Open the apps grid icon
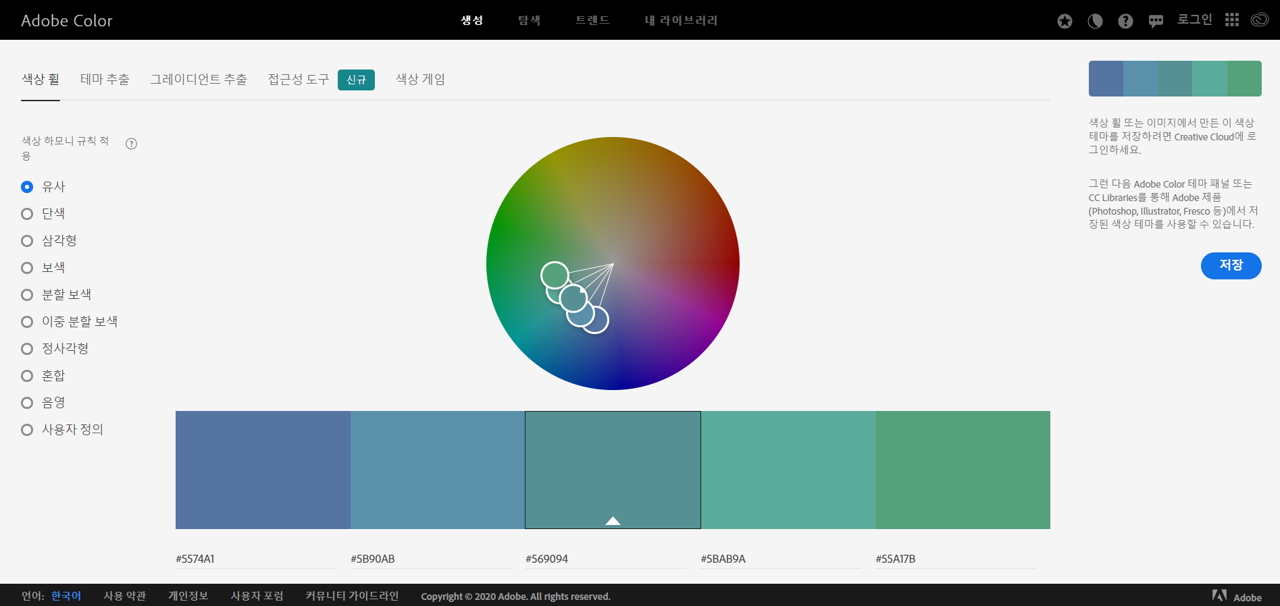 point(1232,20)
